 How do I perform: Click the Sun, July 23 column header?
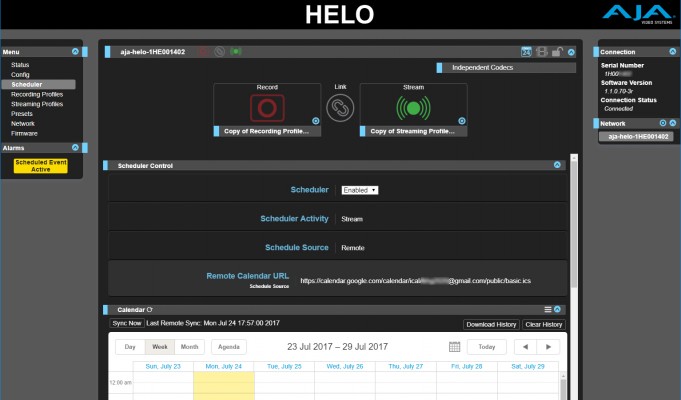click(x=163, y=366)
